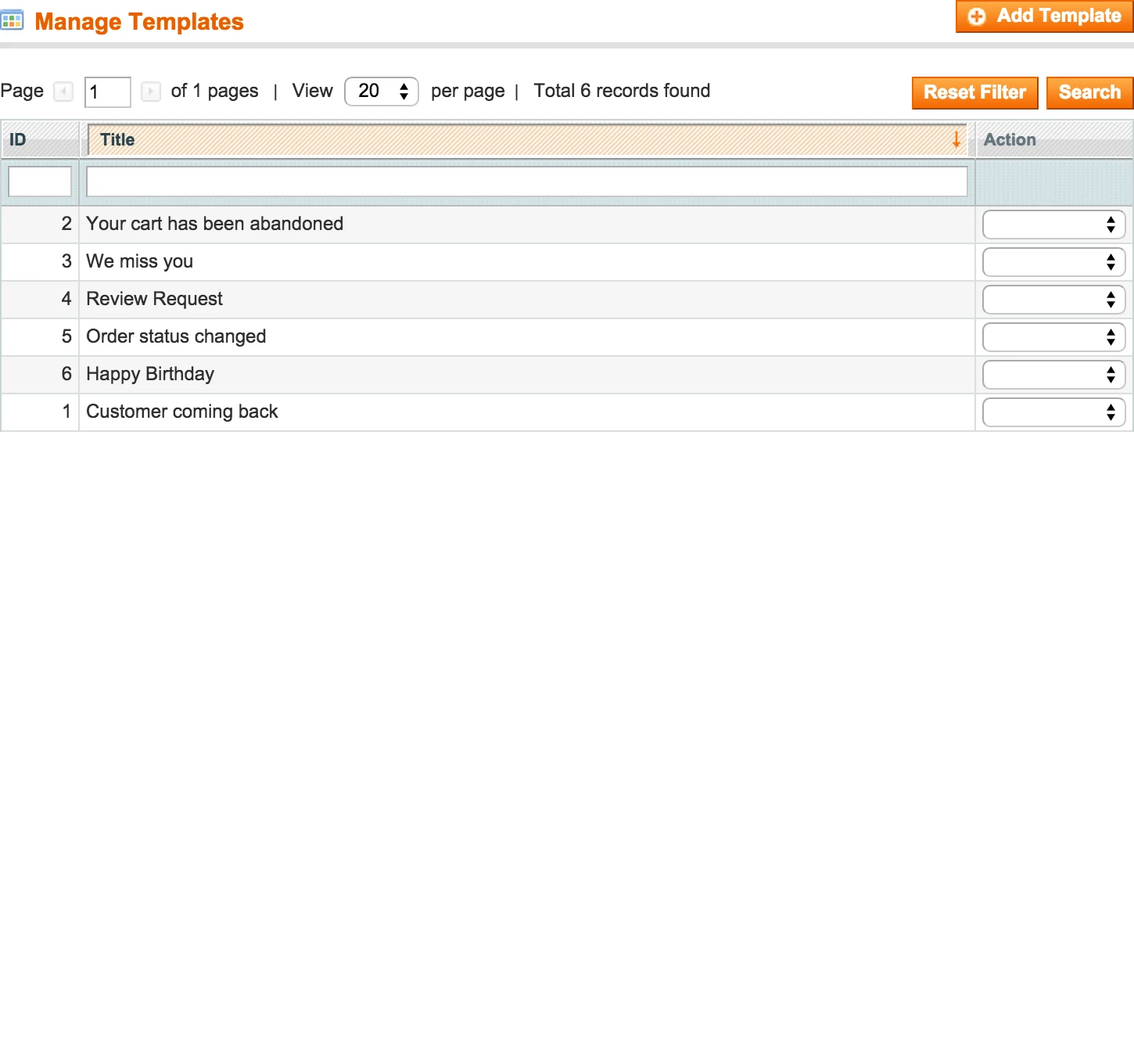
Task: Open the Action dropdown for Review Request
Action: [1053, 300]
